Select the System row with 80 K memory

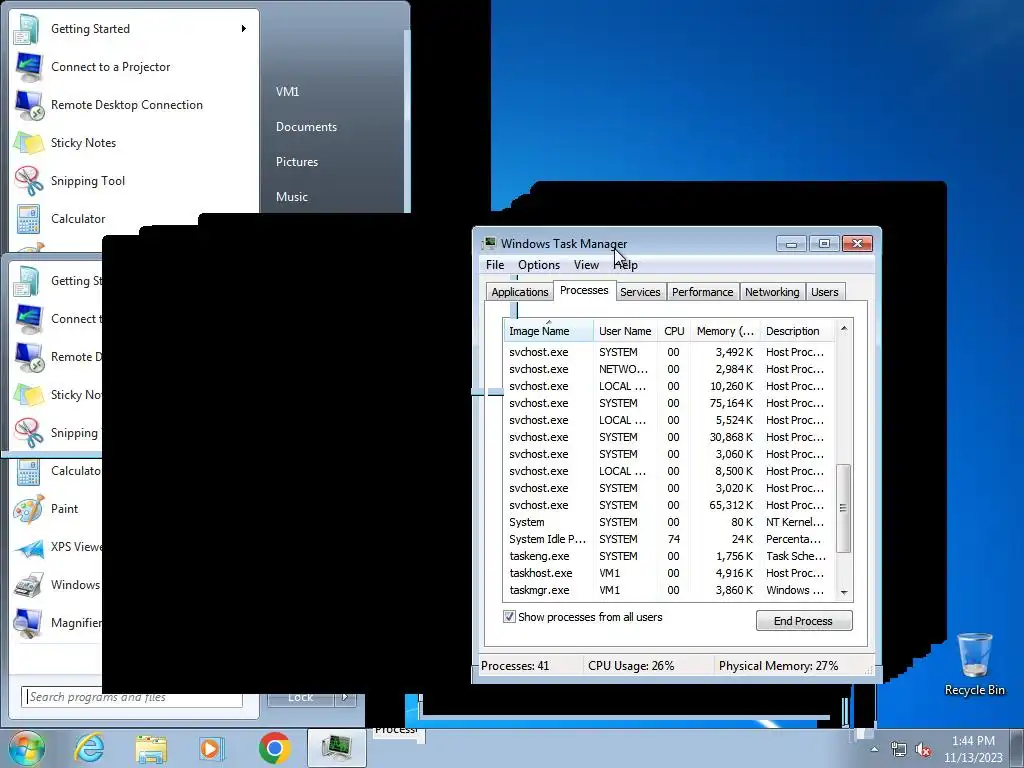coord(669,522)
